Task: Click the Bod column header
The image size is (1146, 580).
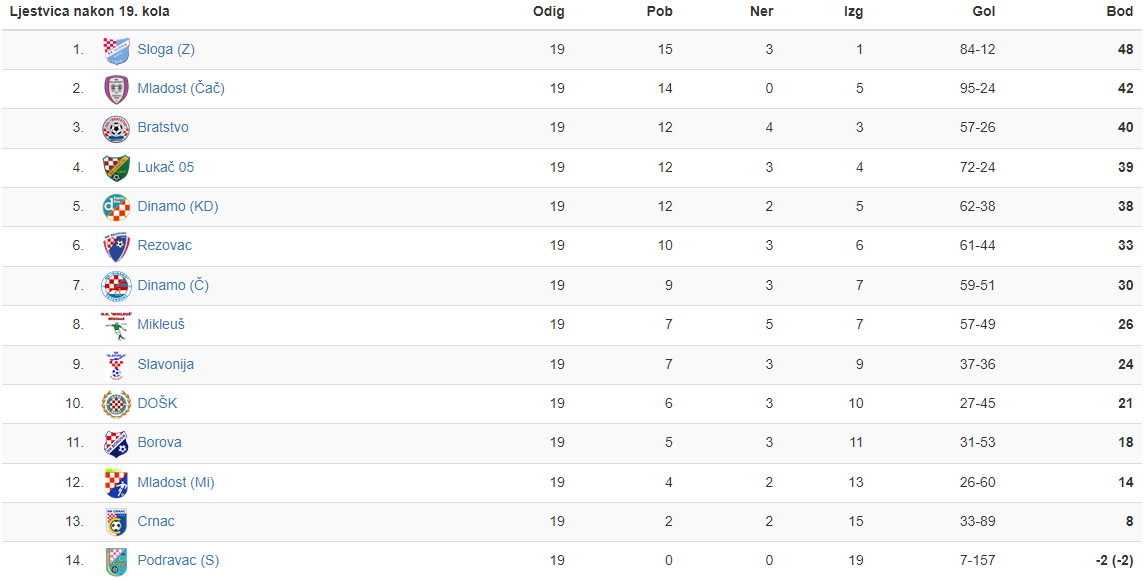Action: pyautogui.click(x=1120, y=11)
